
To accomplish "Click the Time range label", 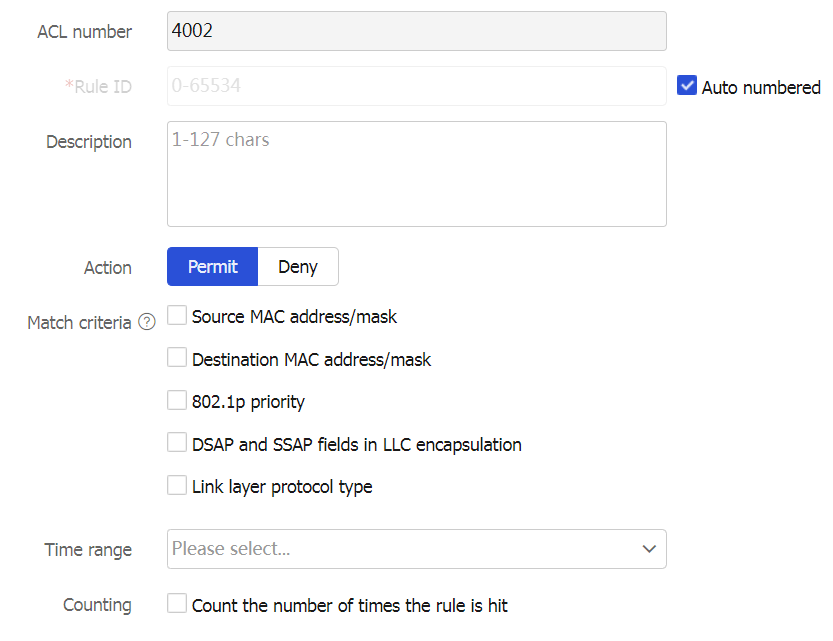I will point(88,550).
